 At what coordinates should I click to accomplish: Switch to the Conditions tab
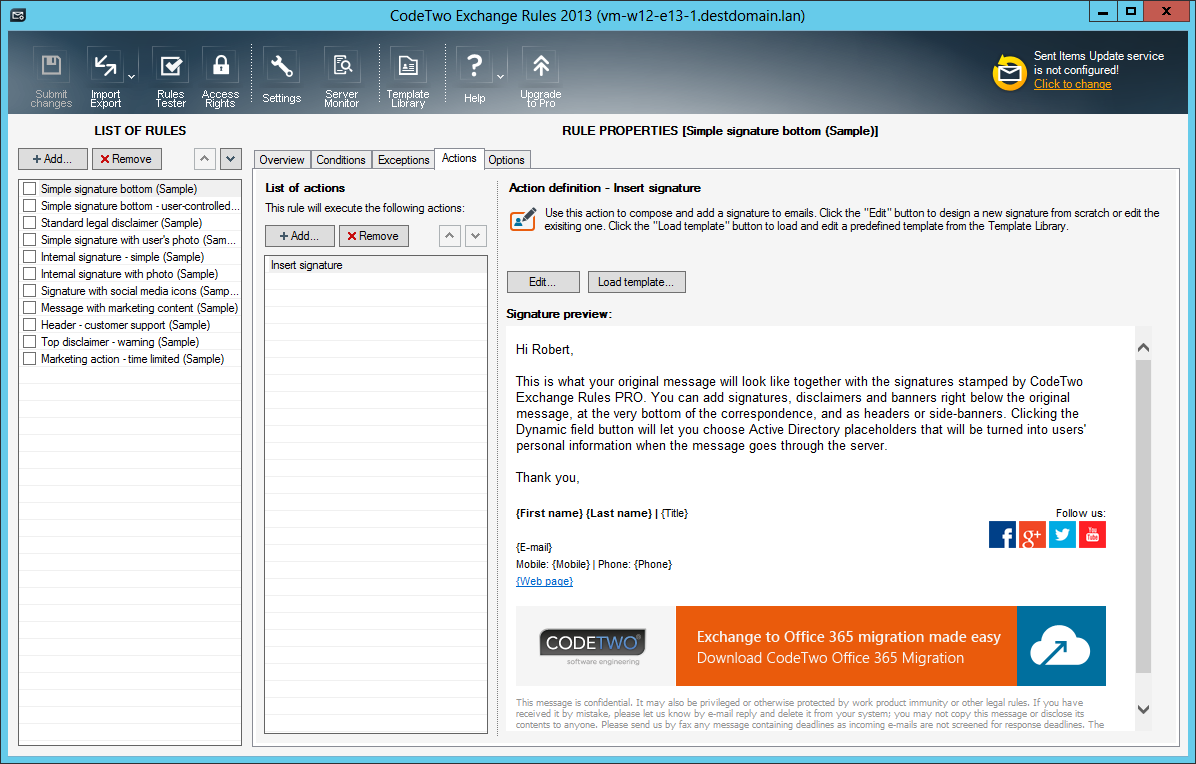click(x=340, y=159)
